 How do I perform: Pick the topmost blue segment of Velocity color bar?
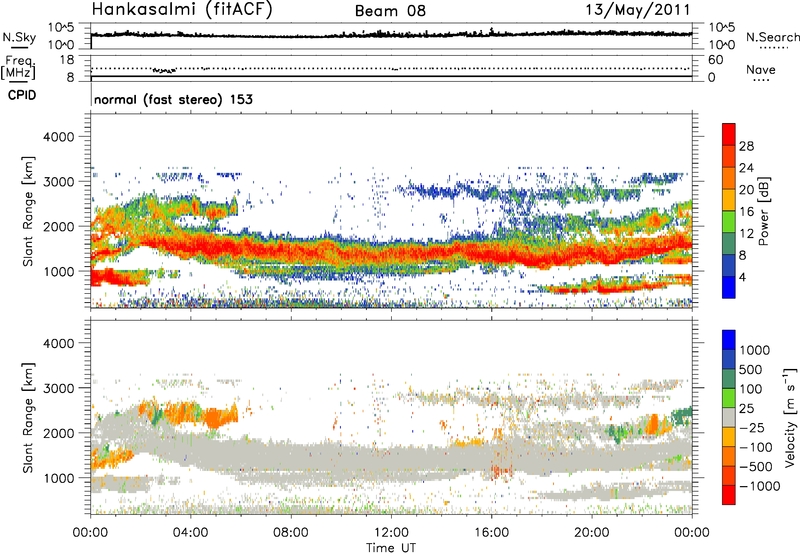pyautogui.click(x=729, y=340)
